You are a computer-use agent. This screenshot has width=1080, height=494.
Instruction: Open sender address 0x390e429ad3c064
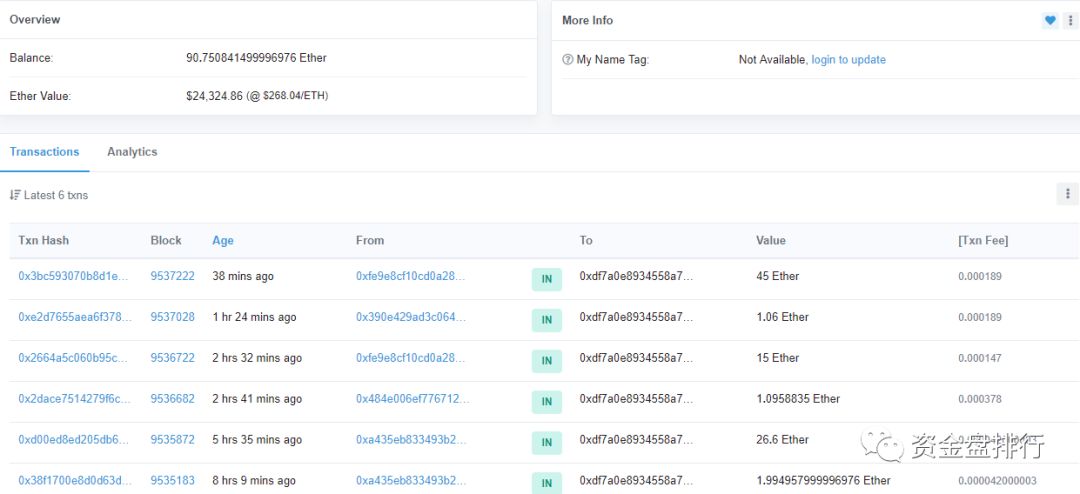click(x=411, y=317)
